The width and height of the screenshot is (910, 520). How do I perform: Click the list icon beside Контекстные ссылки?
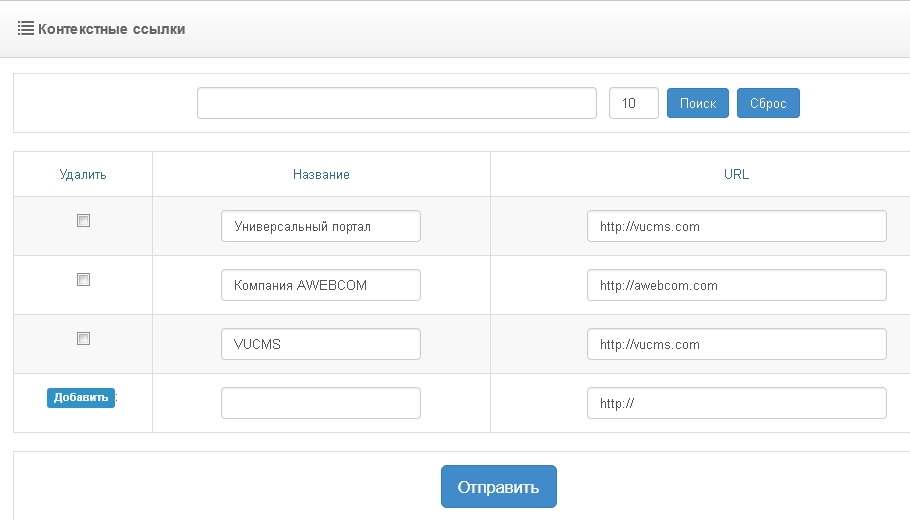pyautogui.click(x=26, y=29)
